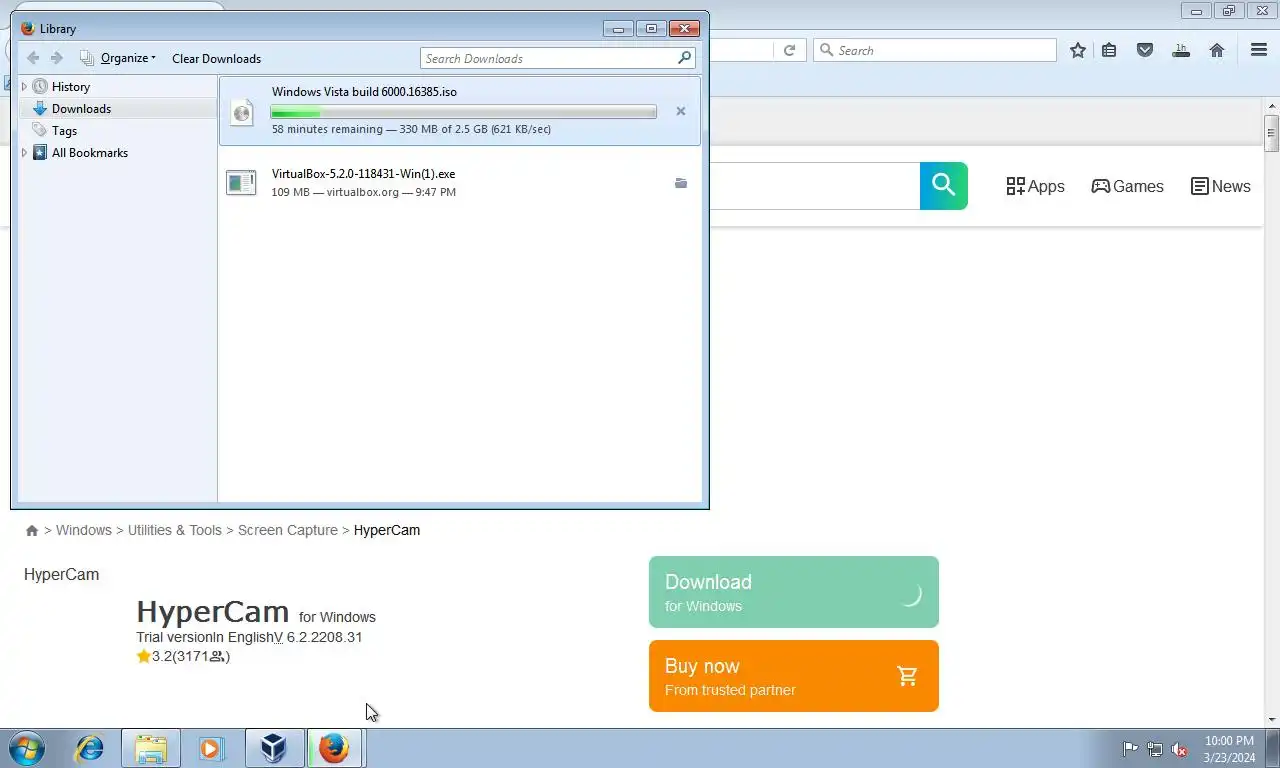Open the Firefox hamburger menu

coord(1259,50)
